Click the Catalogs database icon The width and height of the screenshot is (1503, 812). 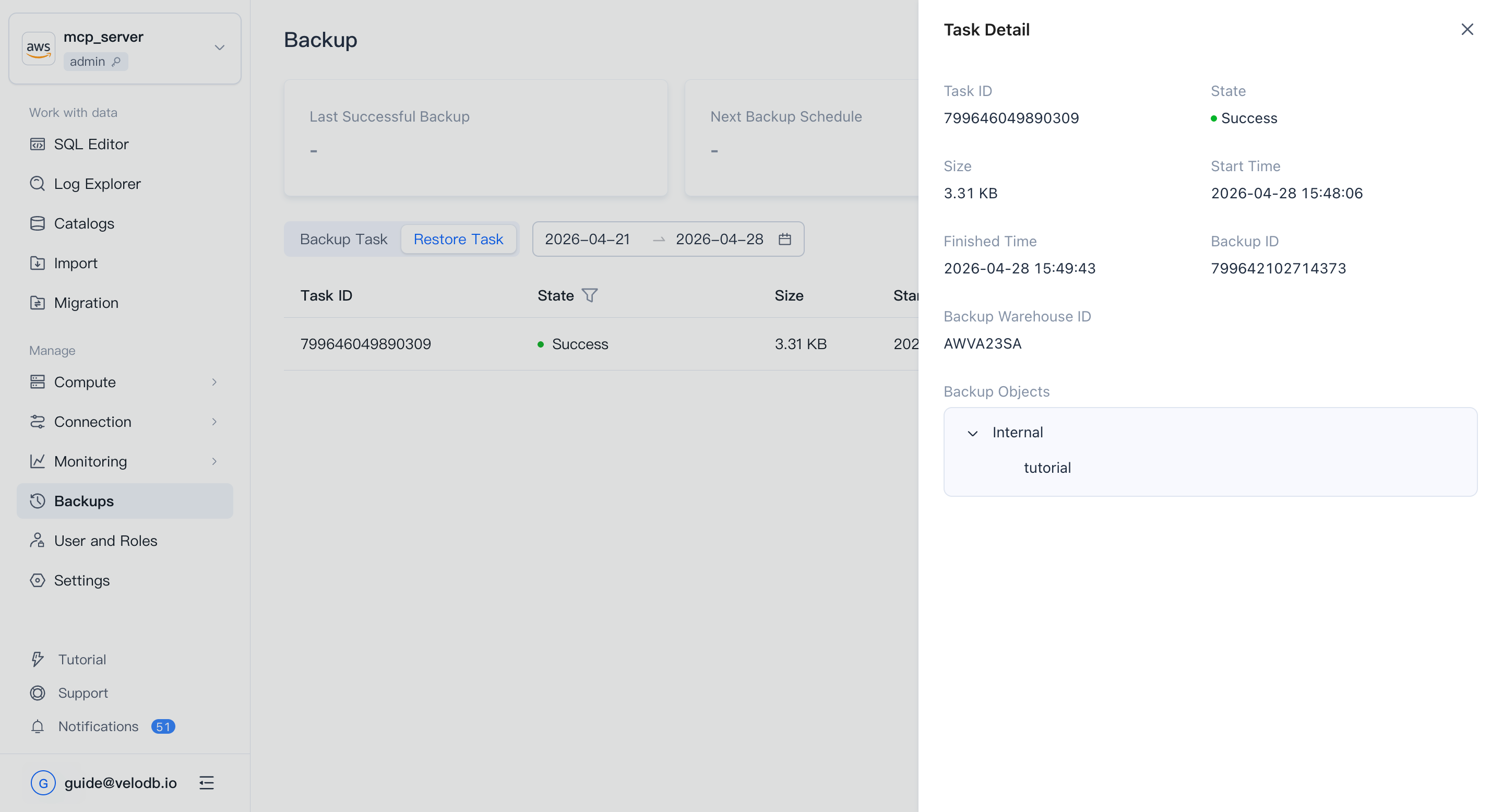point(38,223)
